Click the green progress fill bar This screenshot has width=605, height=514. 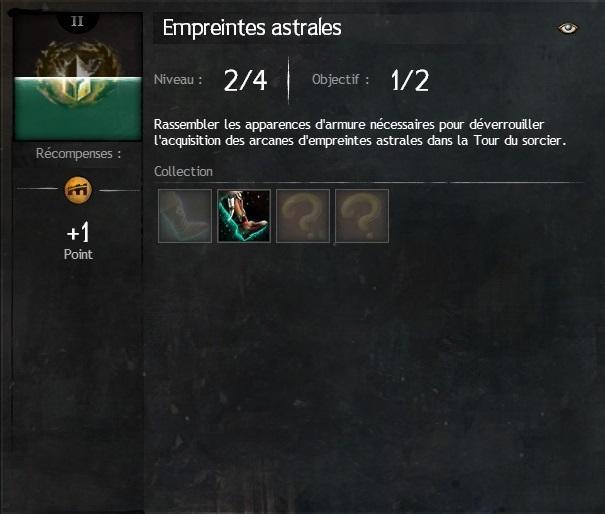click(x=78, y=108)
